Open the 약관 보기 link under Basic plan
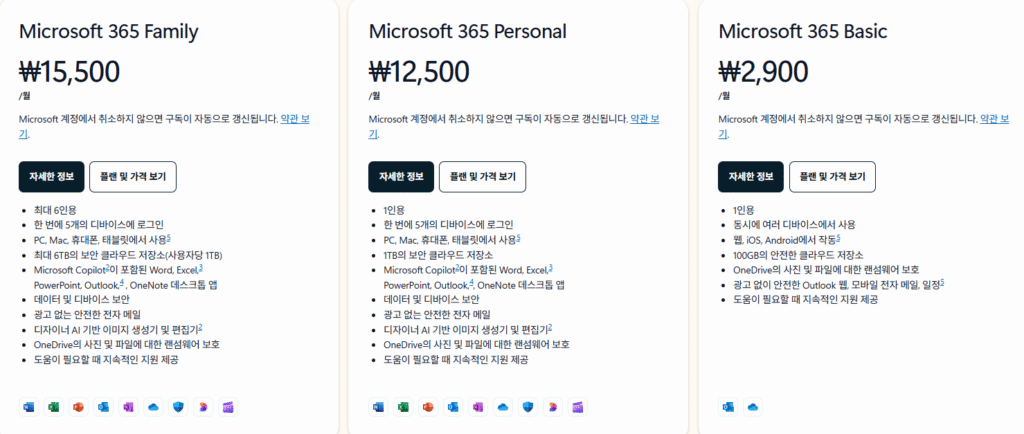 pos(994,119)
